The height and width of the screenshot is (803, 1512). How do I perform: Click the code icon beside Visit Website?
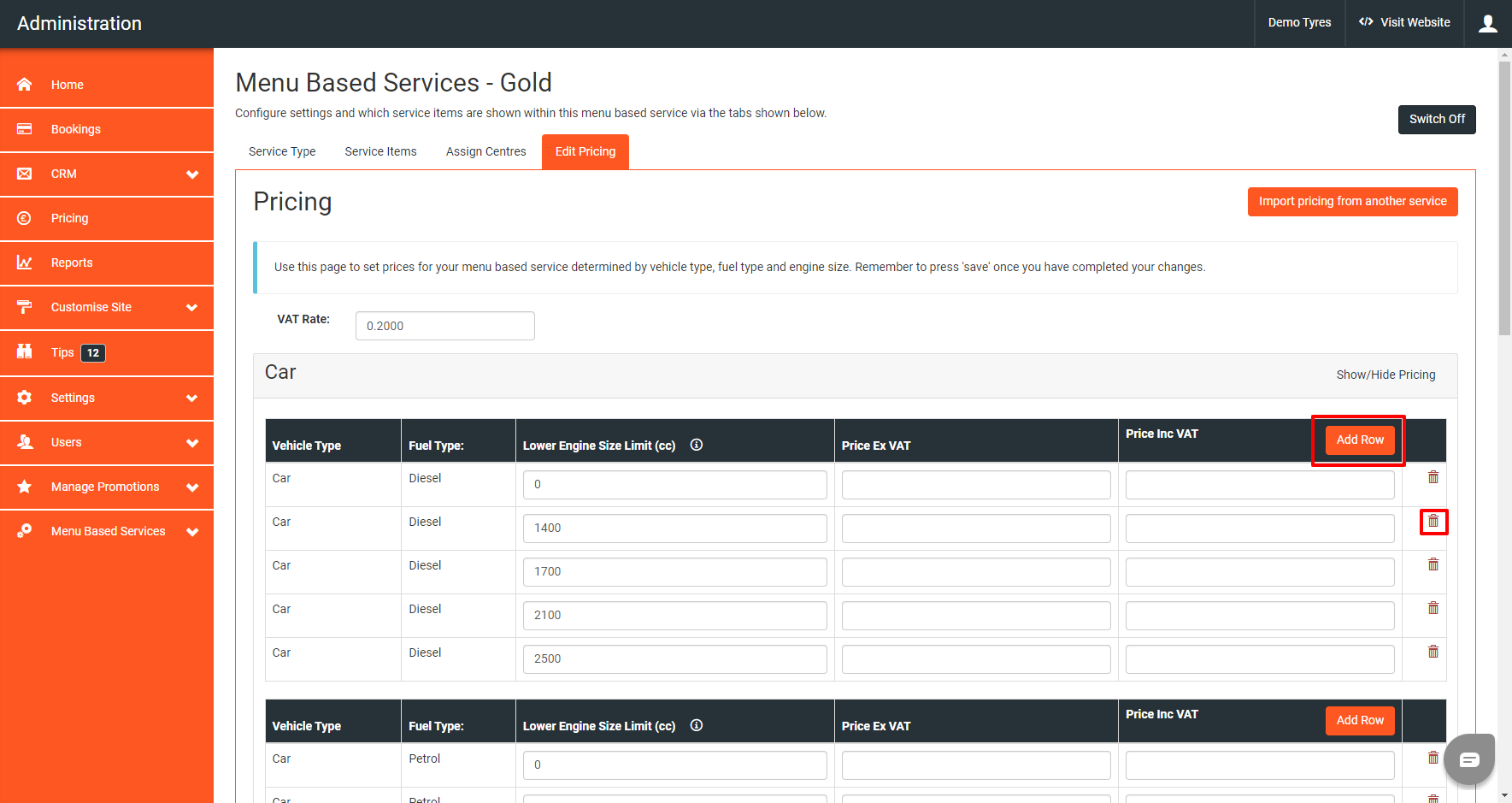[1366, 22]
